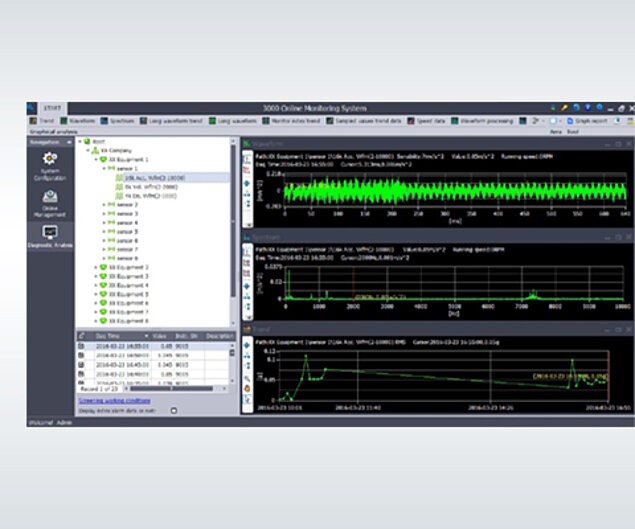Collapse the Navigation panel header arrow

[70, 142]
